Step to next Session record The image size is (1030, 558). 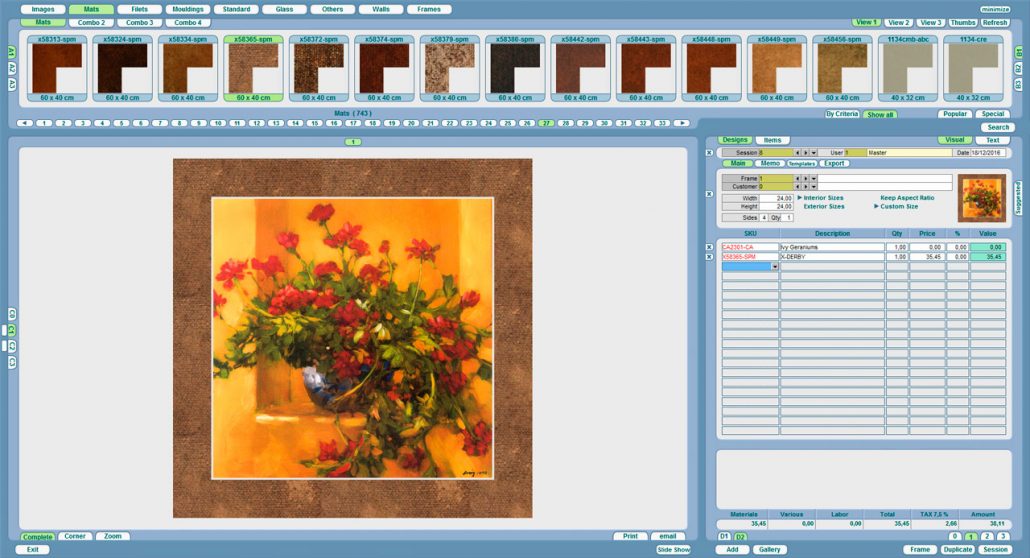806,152
